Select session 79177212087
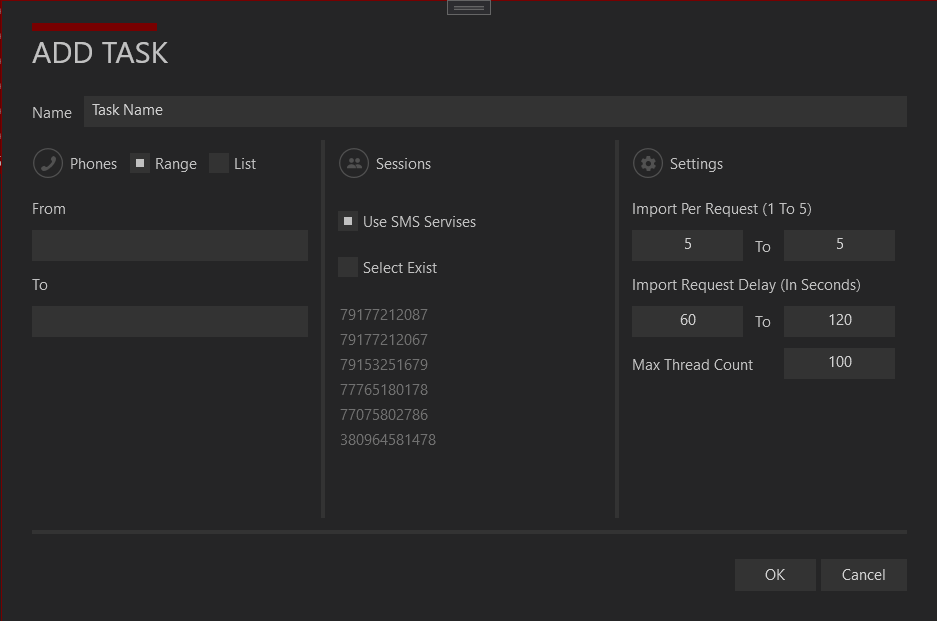Screen dimensions: 937x621 [384, 314]
